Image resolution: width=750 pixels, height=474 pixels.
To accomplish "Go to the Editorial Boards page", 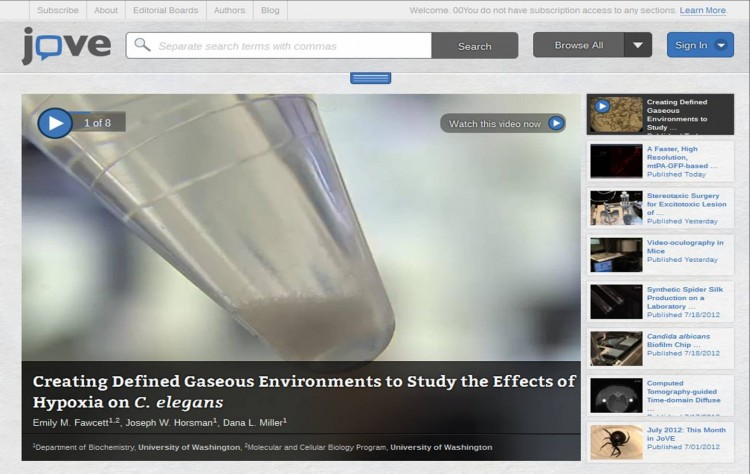I will click(x=165, y=10).
